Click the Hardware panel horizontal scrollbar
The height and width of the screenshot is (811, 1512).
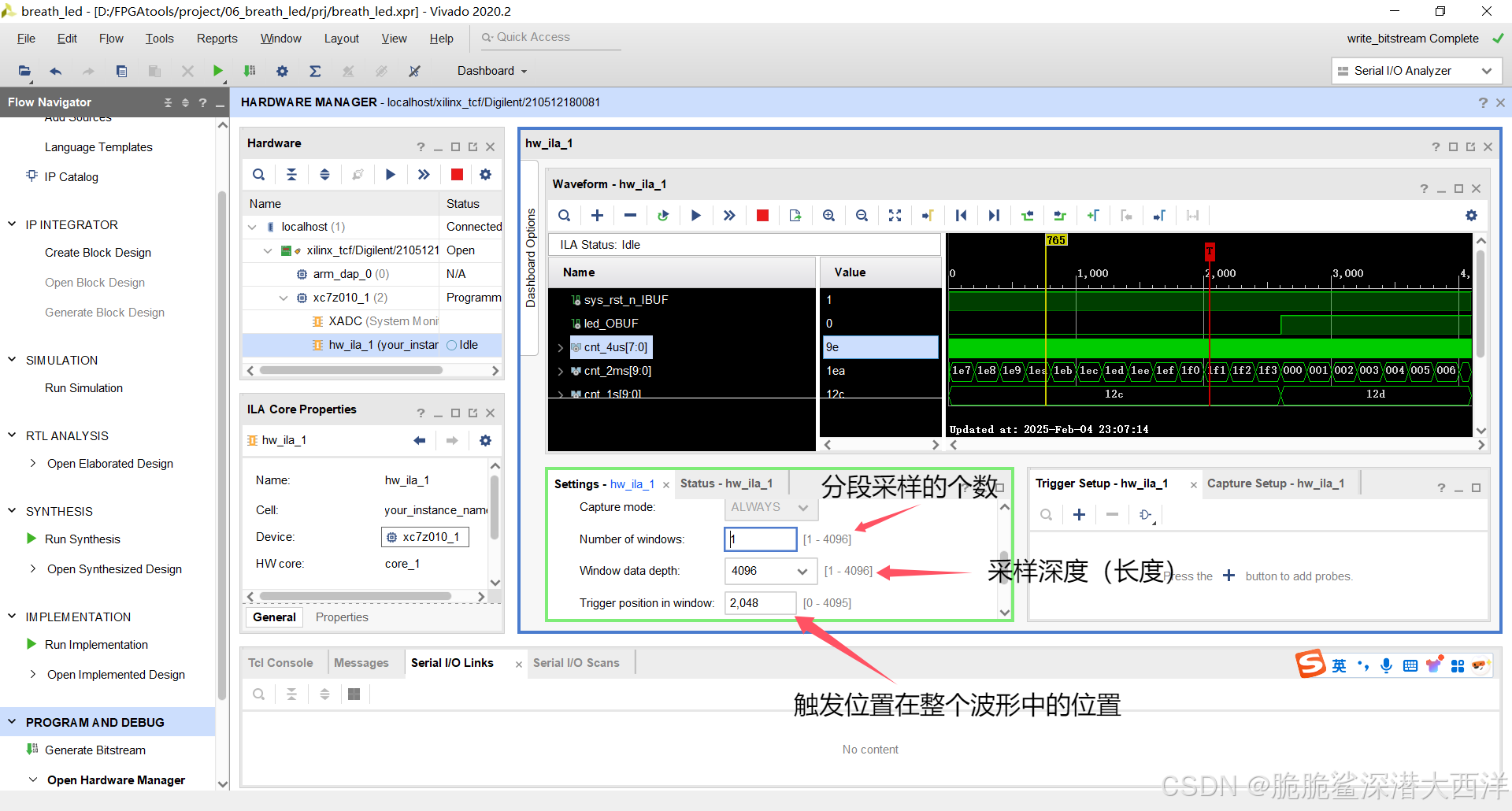tap(351, 370)
